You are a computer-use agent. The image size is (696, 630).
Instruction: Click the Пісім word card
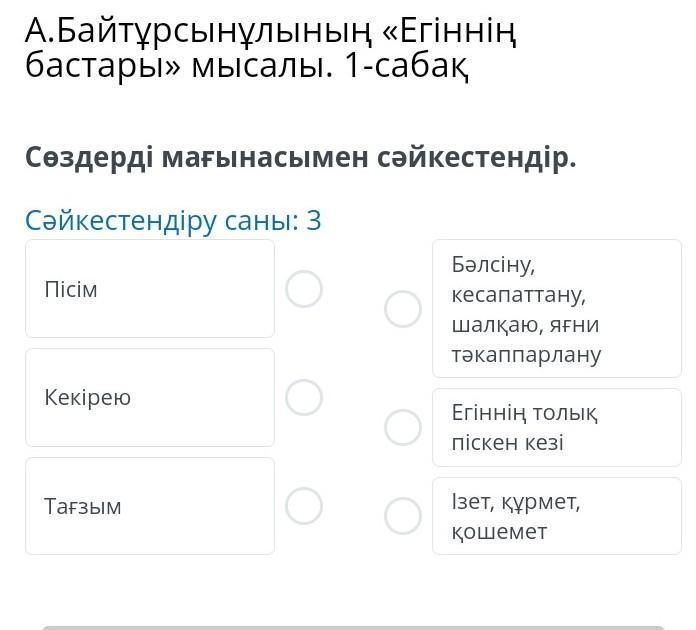pyautogui.click(x=150, y=289)
